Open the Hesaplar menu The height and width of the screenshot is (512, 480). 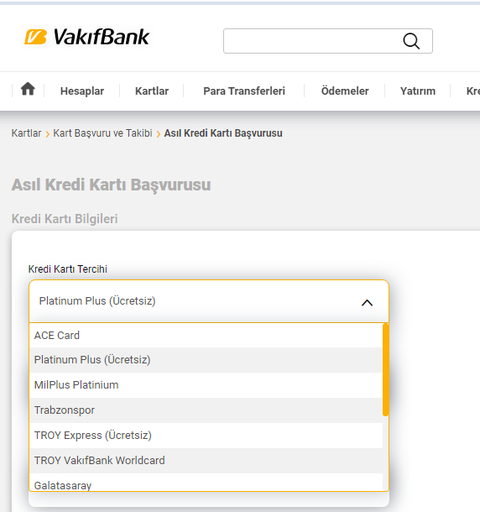[82, 91]
